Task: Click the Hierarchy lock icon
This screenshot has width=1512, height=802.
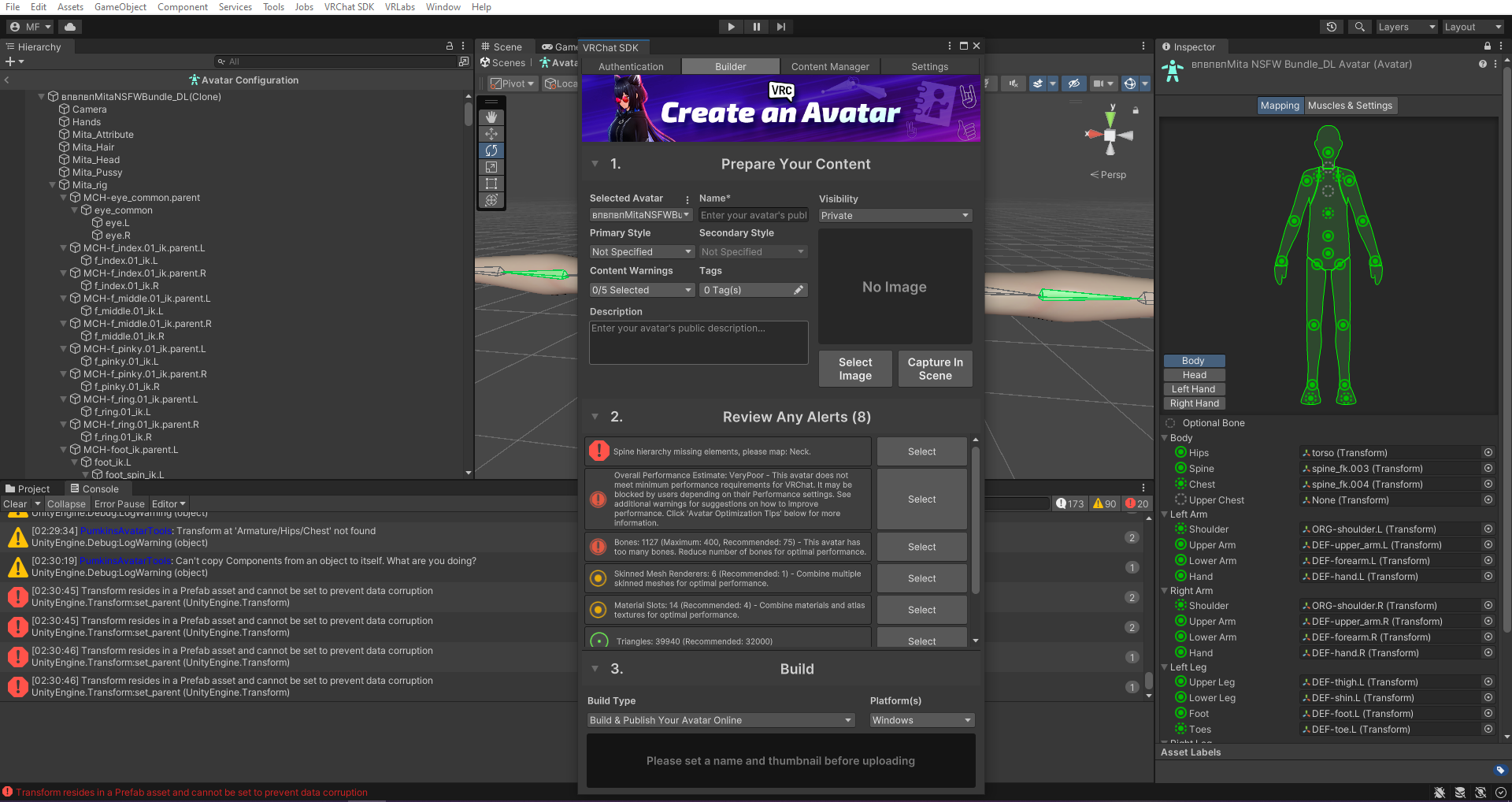Action: 450,46
